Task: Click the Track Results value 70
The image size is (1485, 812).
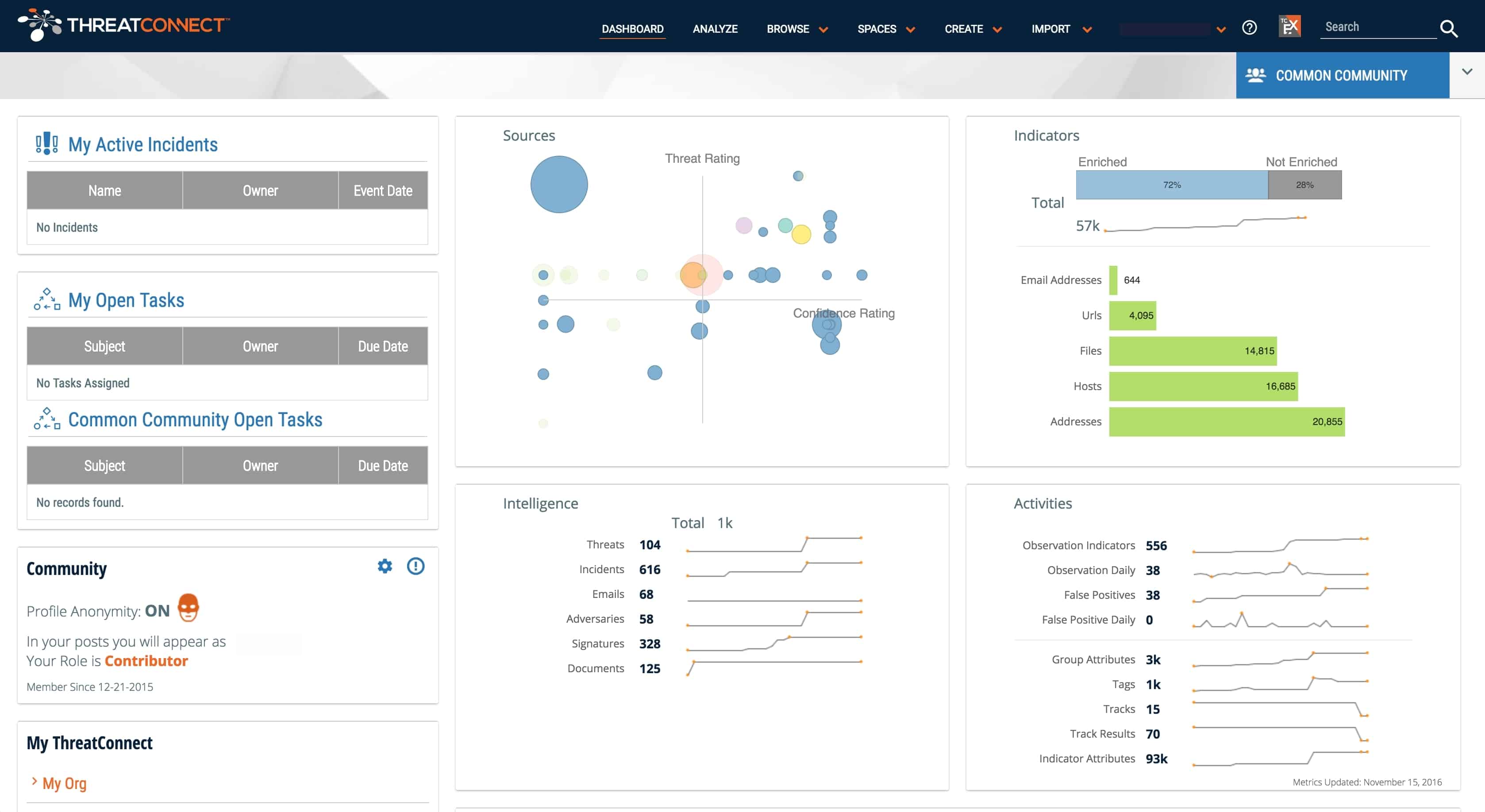Action: [1152, 734]
